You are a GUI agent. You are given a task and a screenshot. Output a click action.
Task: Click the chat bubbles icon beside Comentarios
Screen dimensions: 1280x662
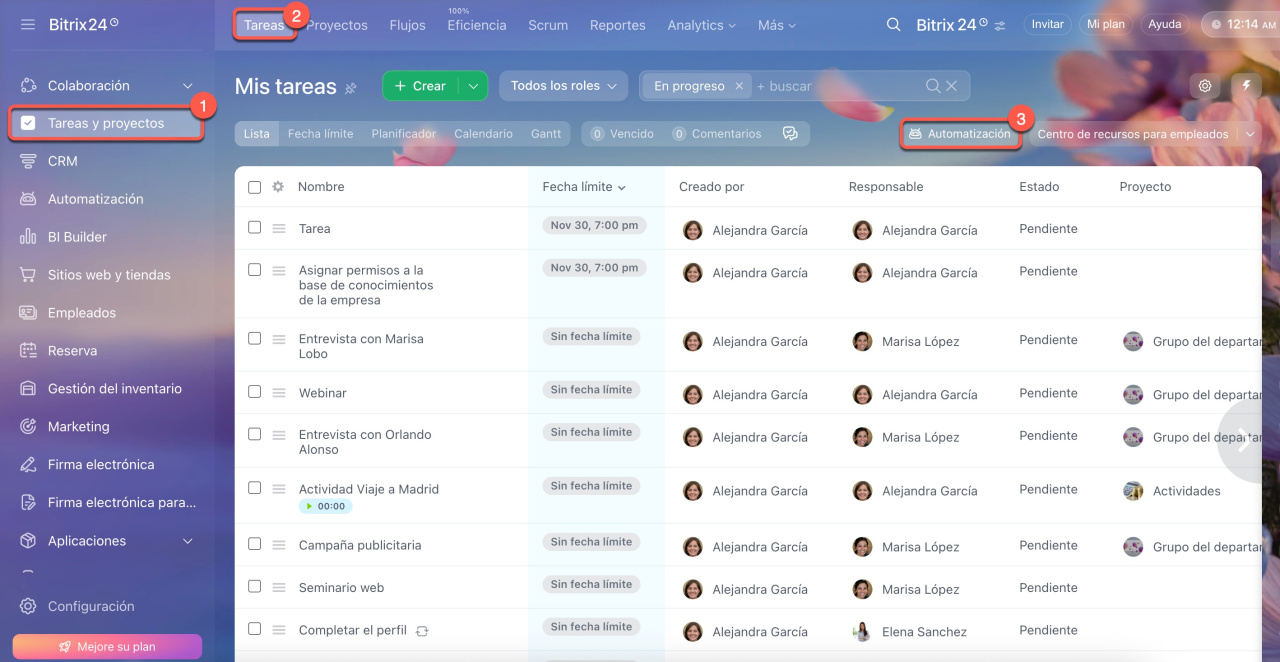point(790,134)
